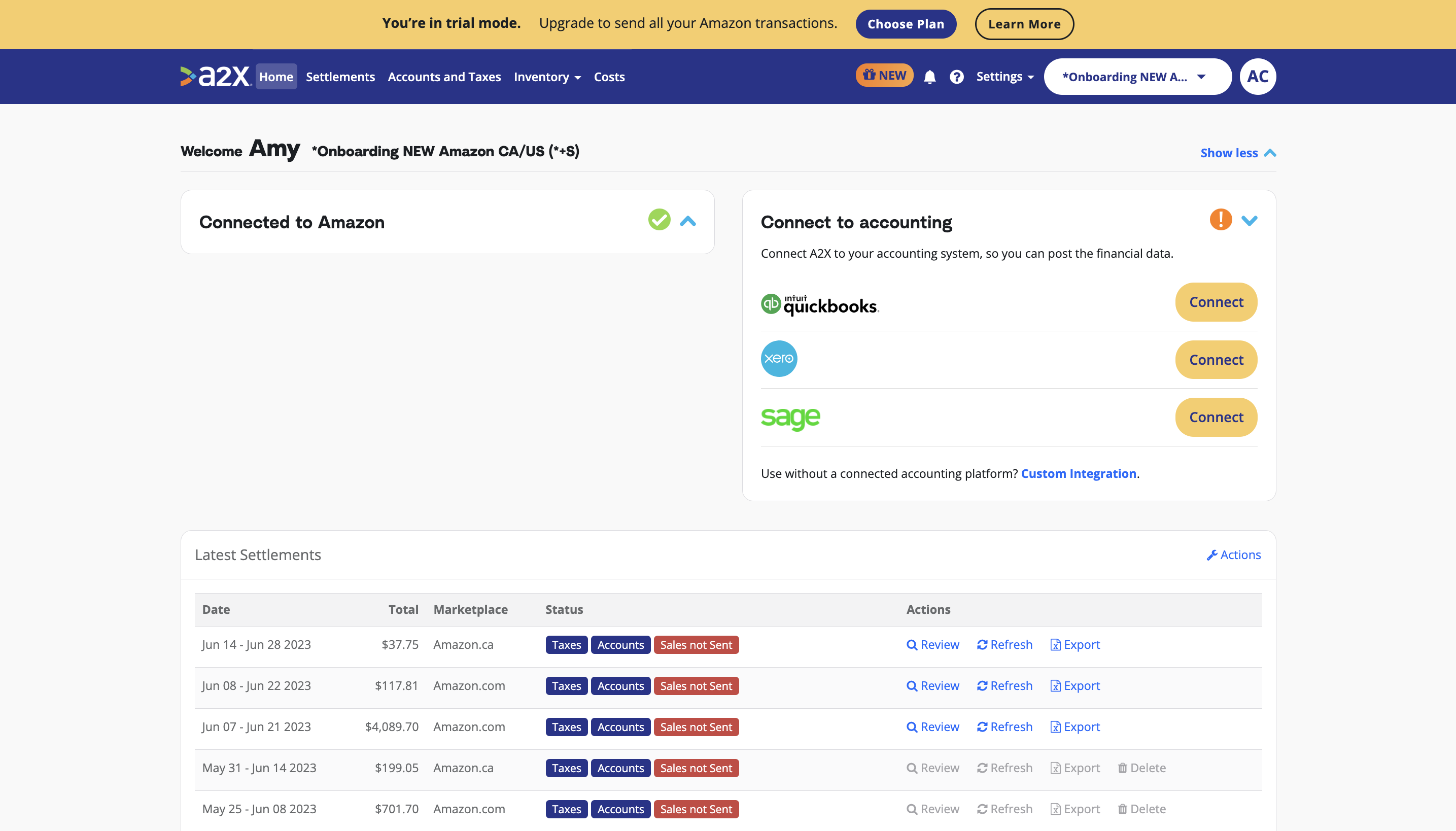This screenshot has height=831, width=1456.
Task: Click Accounts badge for Jun 07 - Jun 21
Action: [x=620, y=727]
